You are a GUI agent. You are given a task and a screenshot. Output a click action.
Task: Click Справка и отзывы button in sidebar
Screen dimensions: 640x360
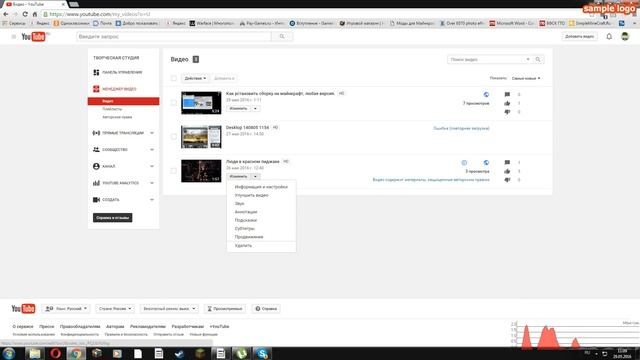[x=112, y=218]
